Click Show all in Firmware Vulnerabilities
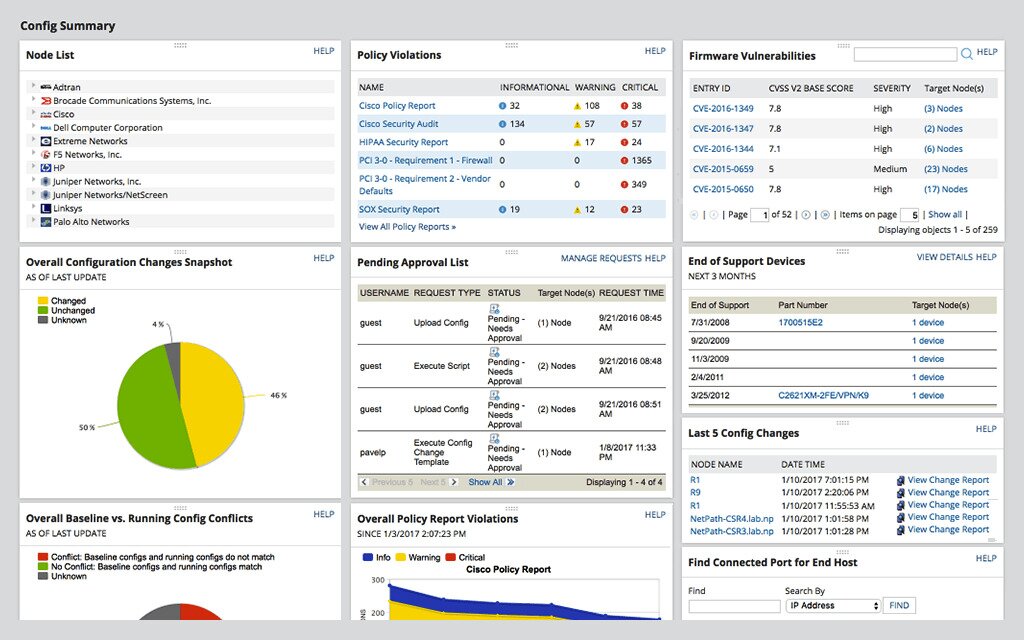 tap(947, 214)
